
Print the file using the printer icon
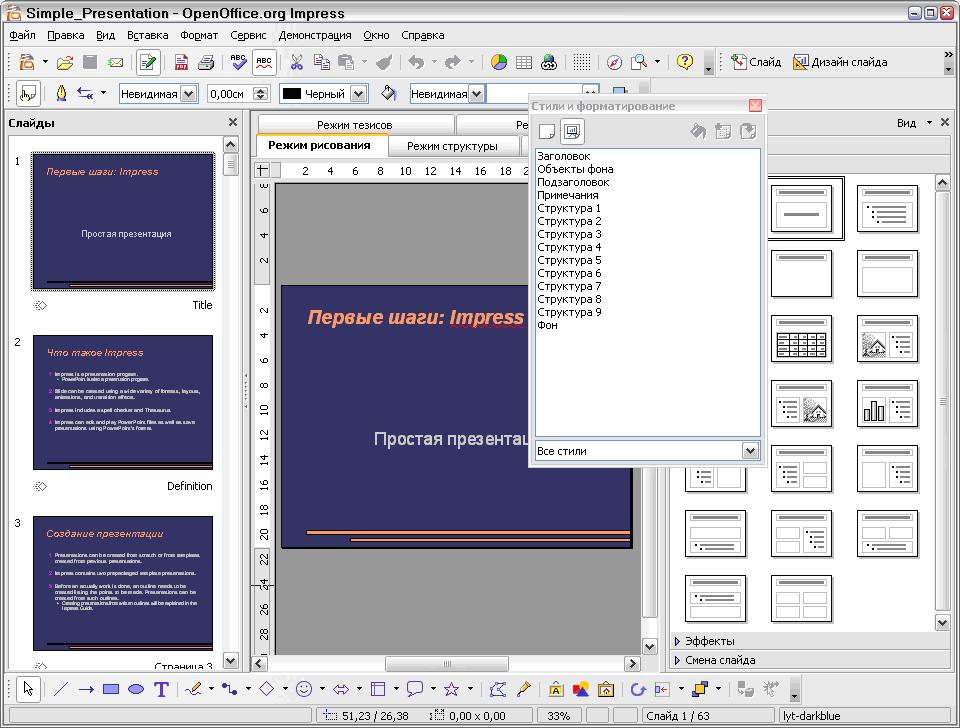pos(206,62)
